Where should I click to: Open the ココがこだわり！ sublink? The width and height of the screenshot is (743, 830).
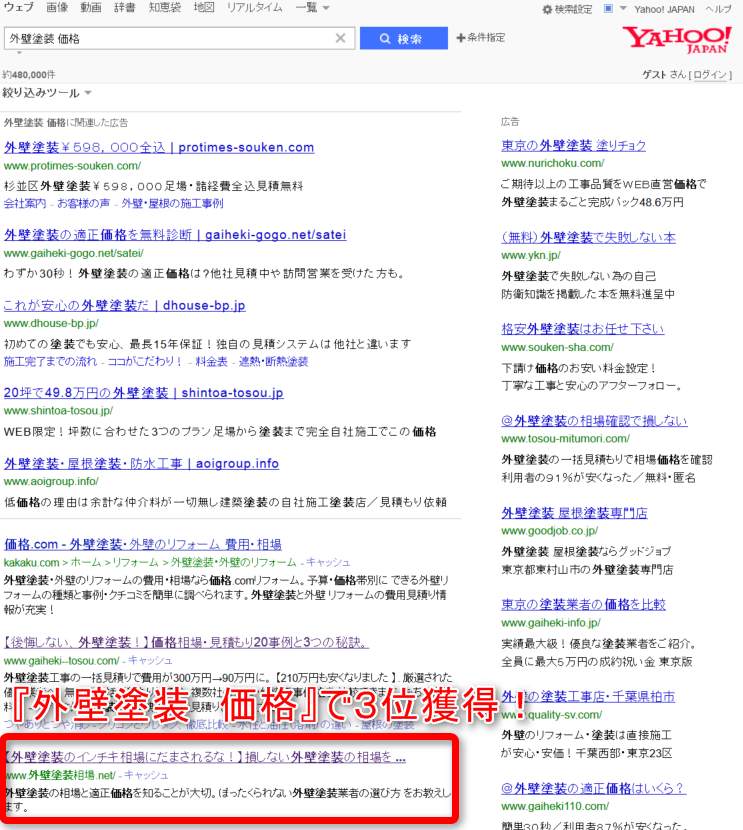coord(146,362)
